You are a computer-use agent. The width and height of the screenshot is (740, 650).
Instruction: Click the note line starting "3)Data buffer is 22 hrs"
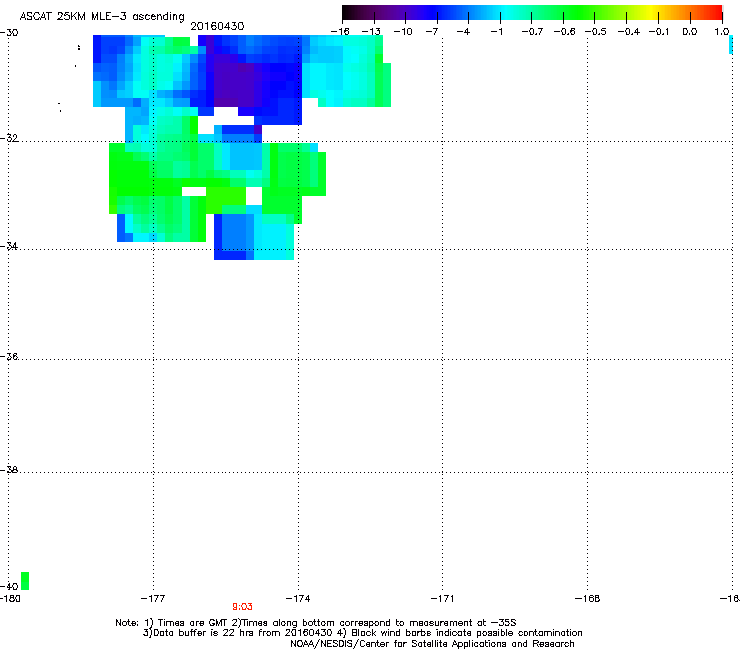362,633
